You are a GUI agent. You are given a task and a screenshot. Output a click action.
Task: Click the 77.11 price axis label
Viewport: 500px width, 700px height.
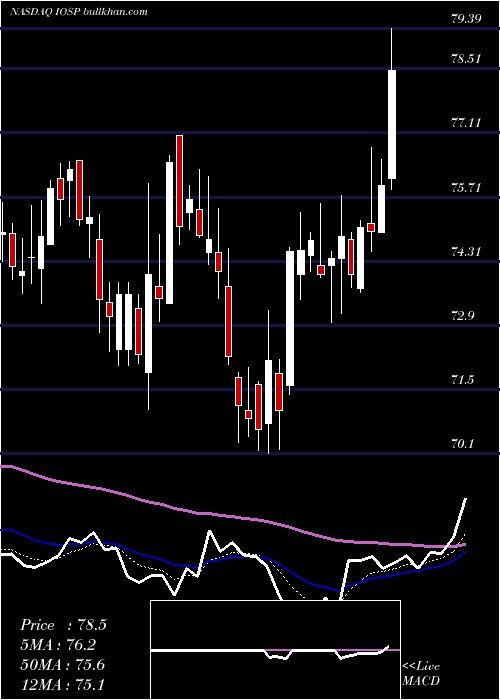pos(467,123)
